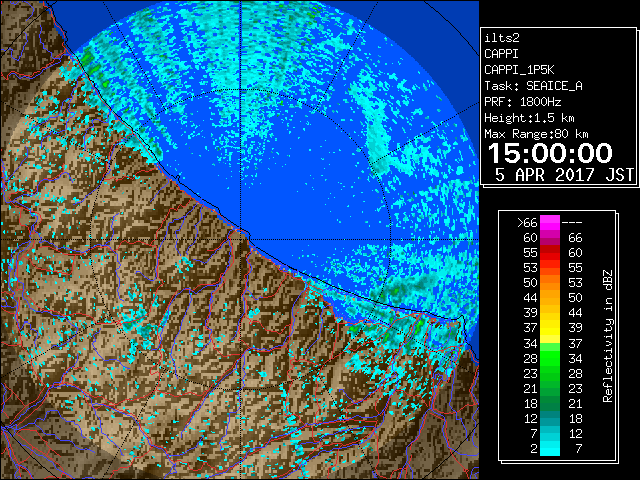Click the 'PRF: 1800Hz' text

[523, 102]
